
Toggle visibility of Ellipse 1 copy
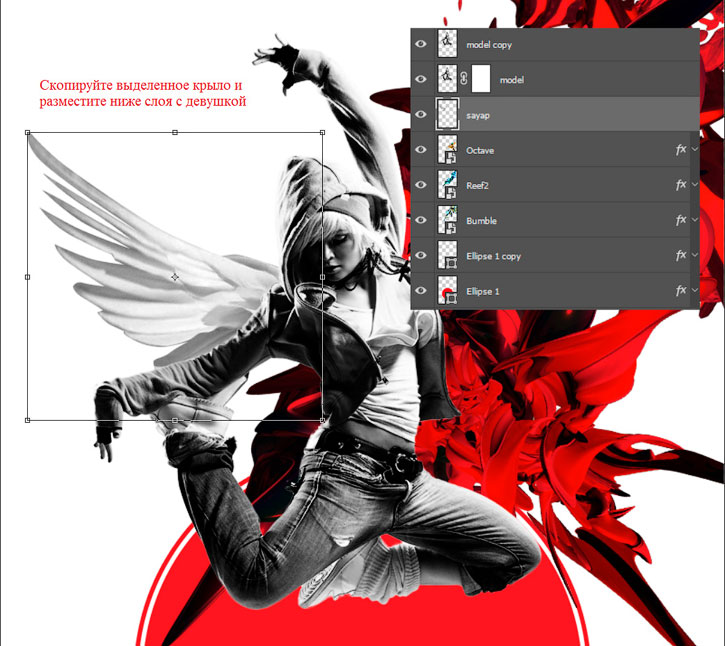tap(420, 255)
